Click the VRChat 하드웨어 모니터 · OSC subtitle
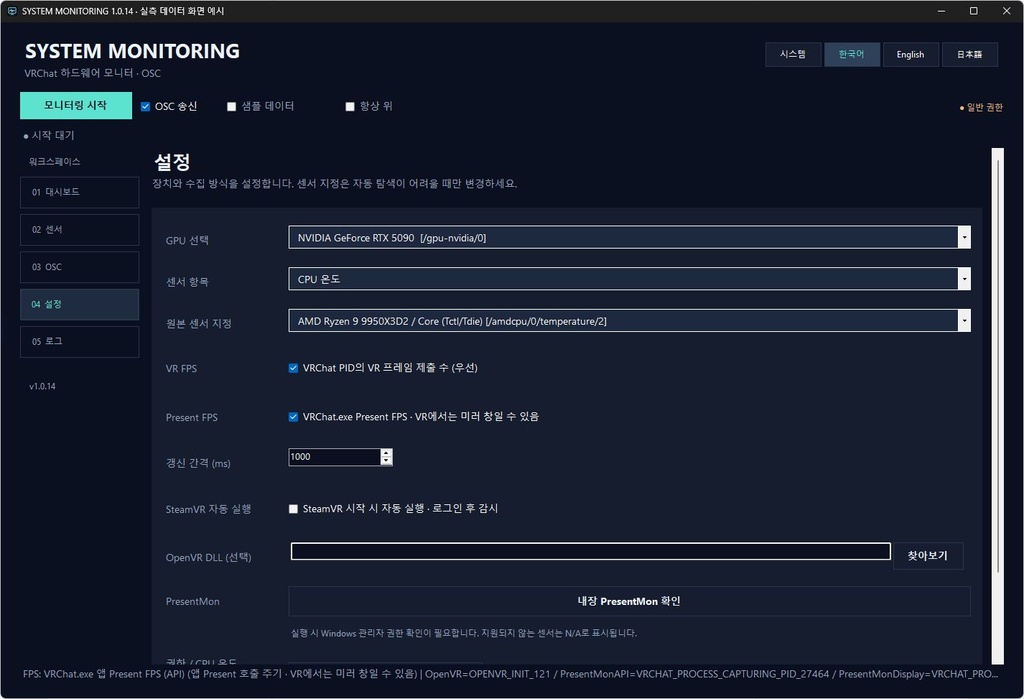The width and height of the screenshot is (1024, 699). click(92, 73)
